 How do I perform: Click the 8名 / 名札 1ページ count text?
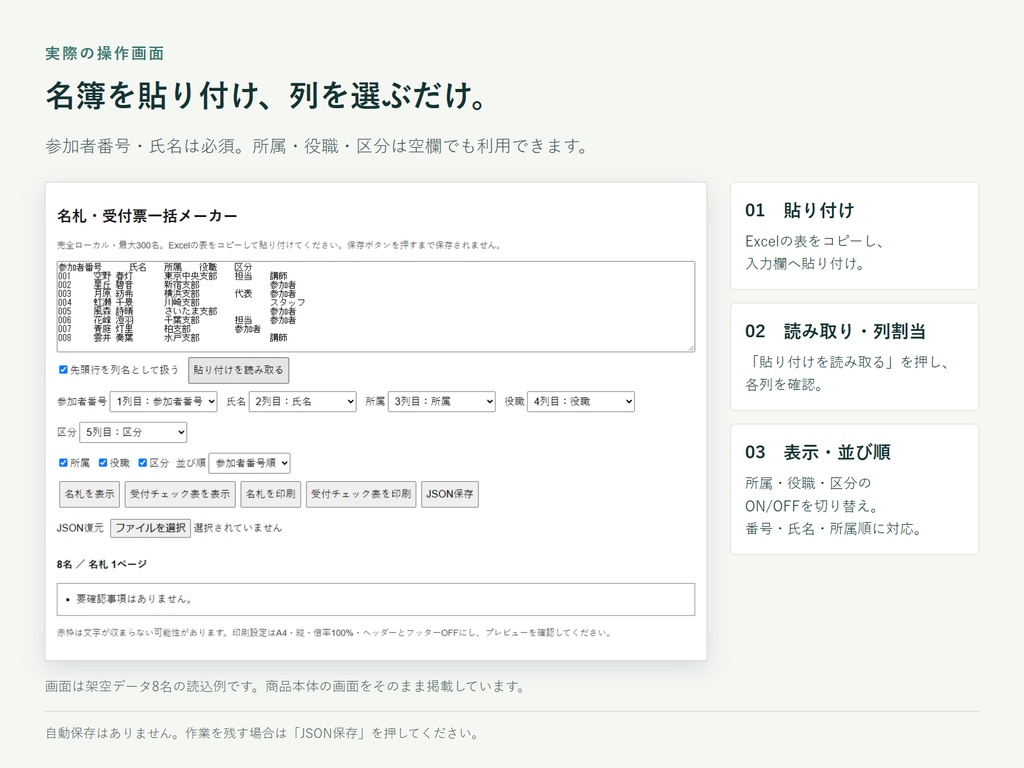pyautogui.click(x=102, y=564)
